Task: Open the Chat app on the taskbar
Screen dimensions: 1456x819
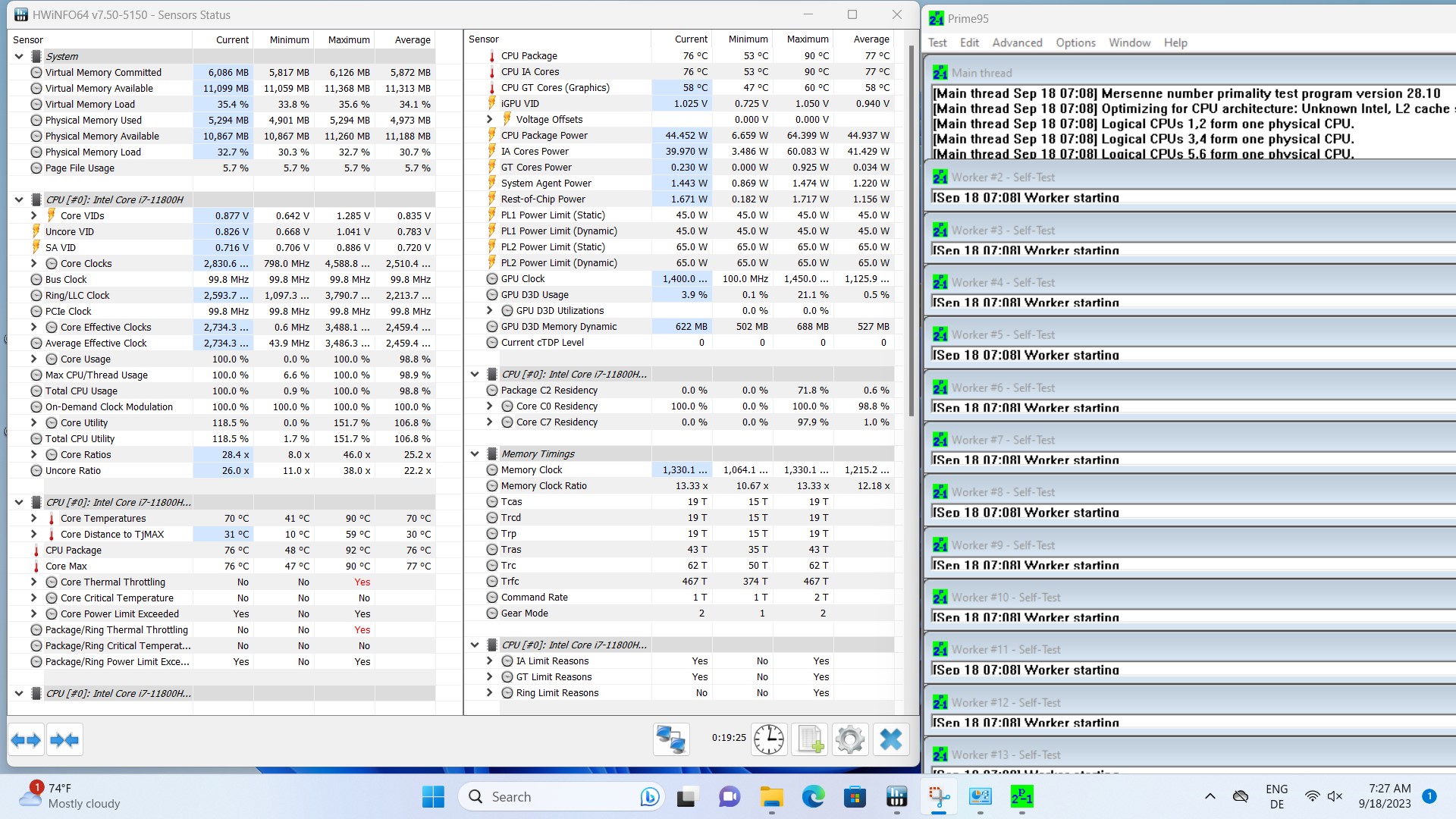Action: tap(730, 797)
